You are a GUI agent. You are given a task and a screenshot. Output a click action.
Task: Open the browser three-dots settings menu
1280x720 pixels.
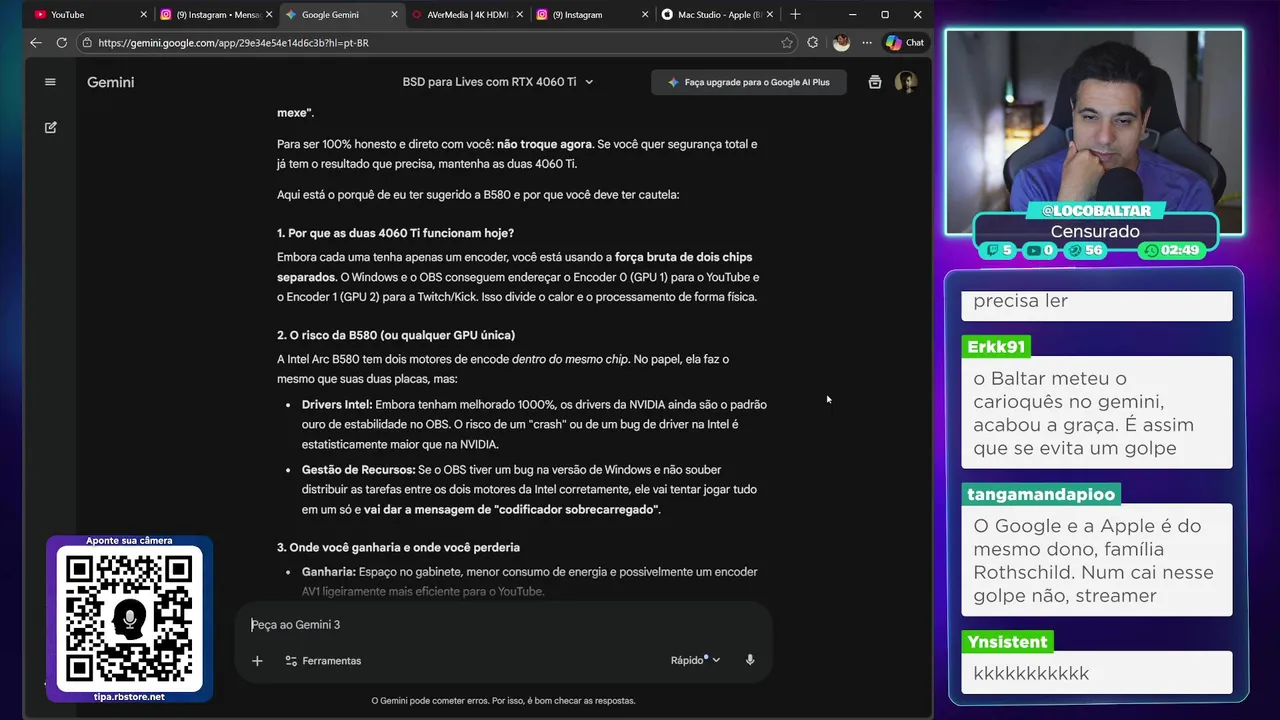tap(865, 43)
